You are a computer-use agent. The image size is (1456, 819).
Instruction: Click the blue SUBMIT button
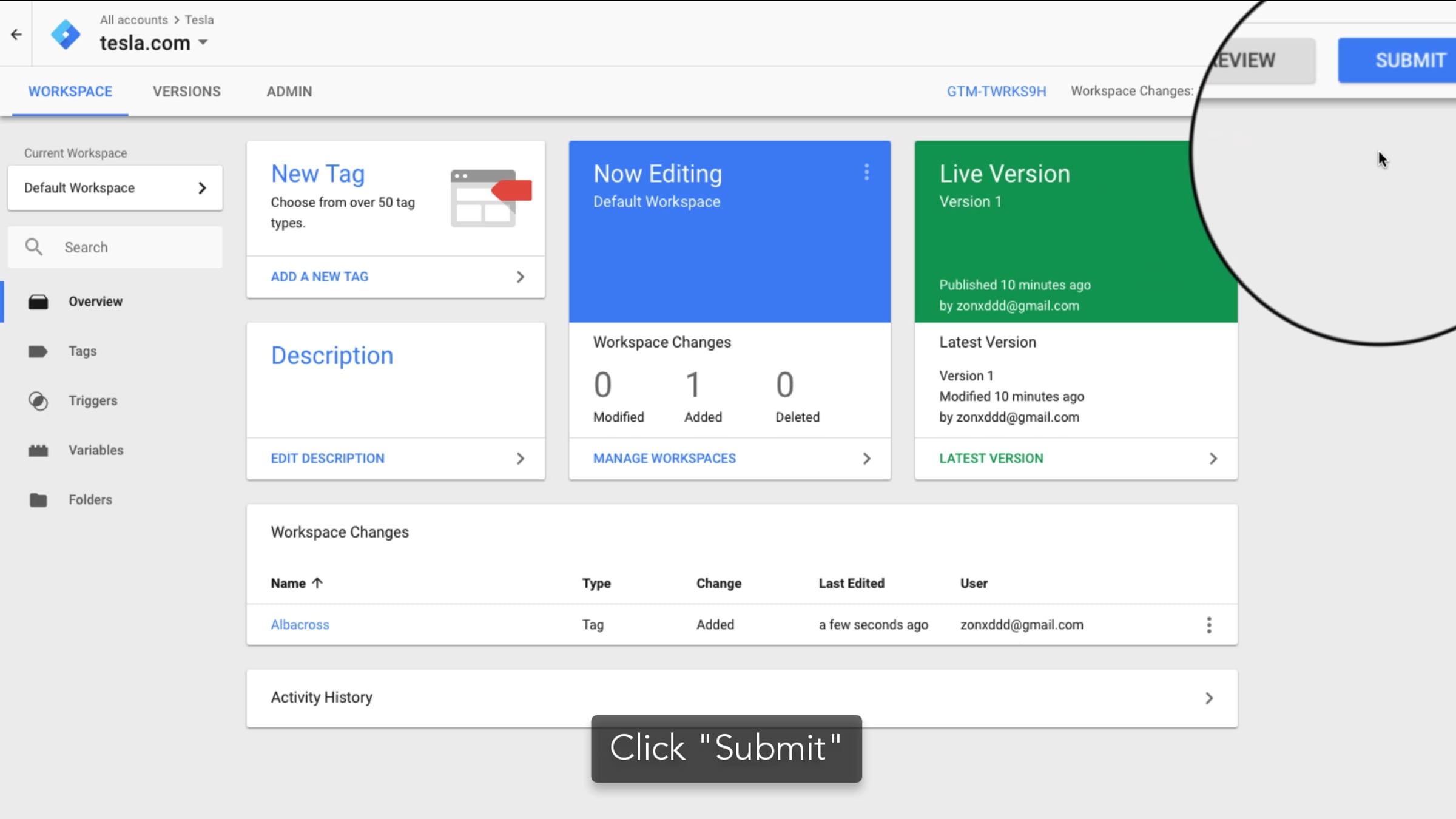1397,60
